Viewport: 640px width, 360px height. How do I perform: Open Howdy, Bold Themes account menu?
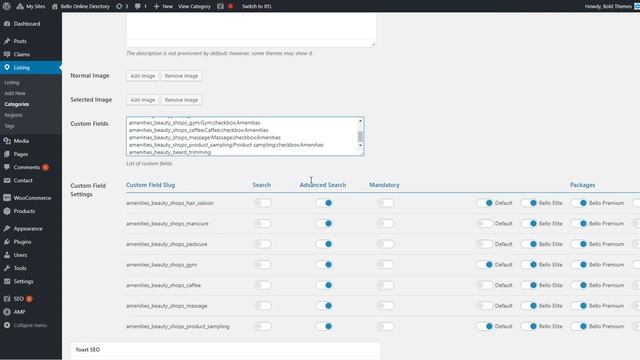[x=611, y=6]
